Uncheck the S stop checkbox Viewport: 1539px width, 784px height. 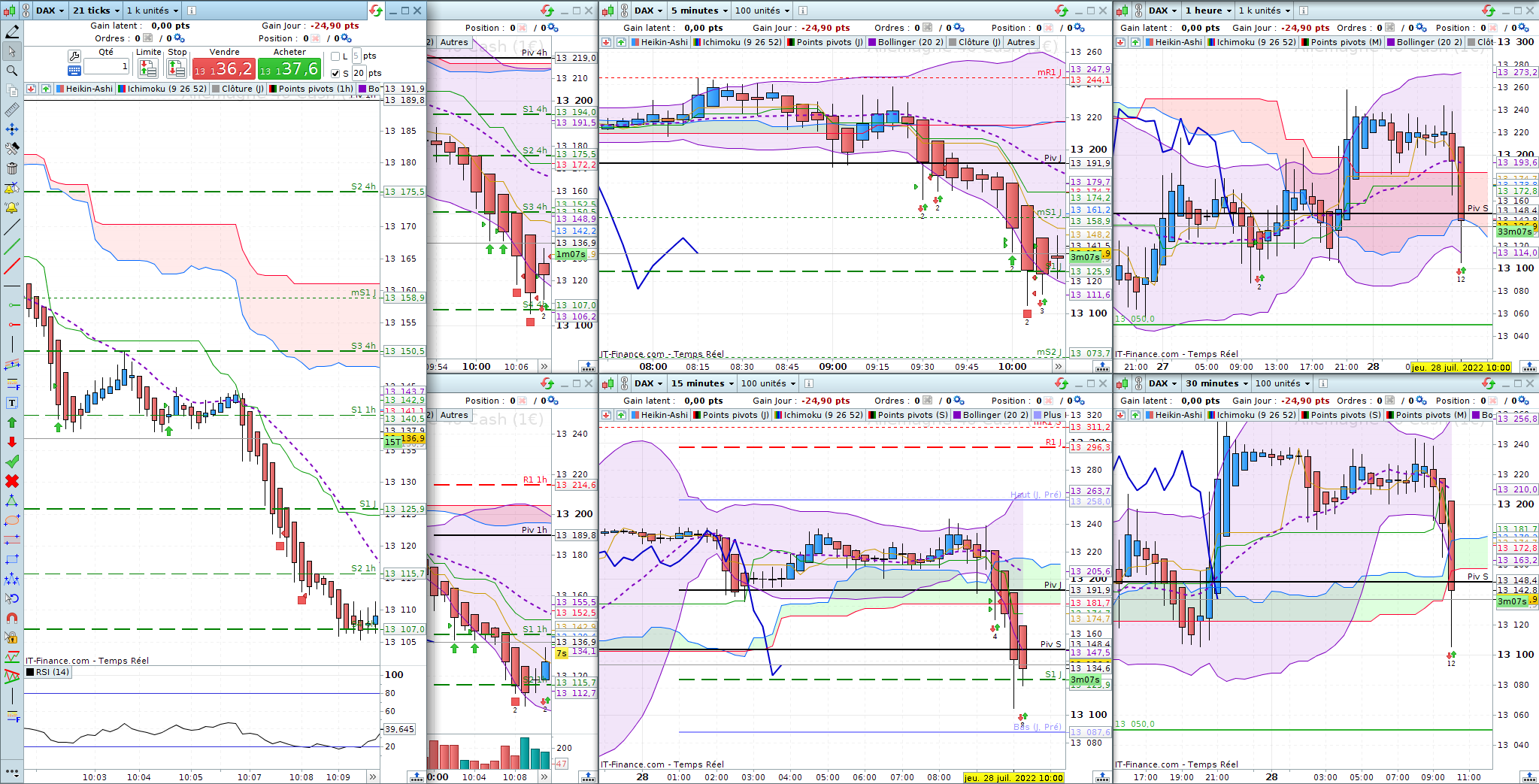(x=335, y=73)
